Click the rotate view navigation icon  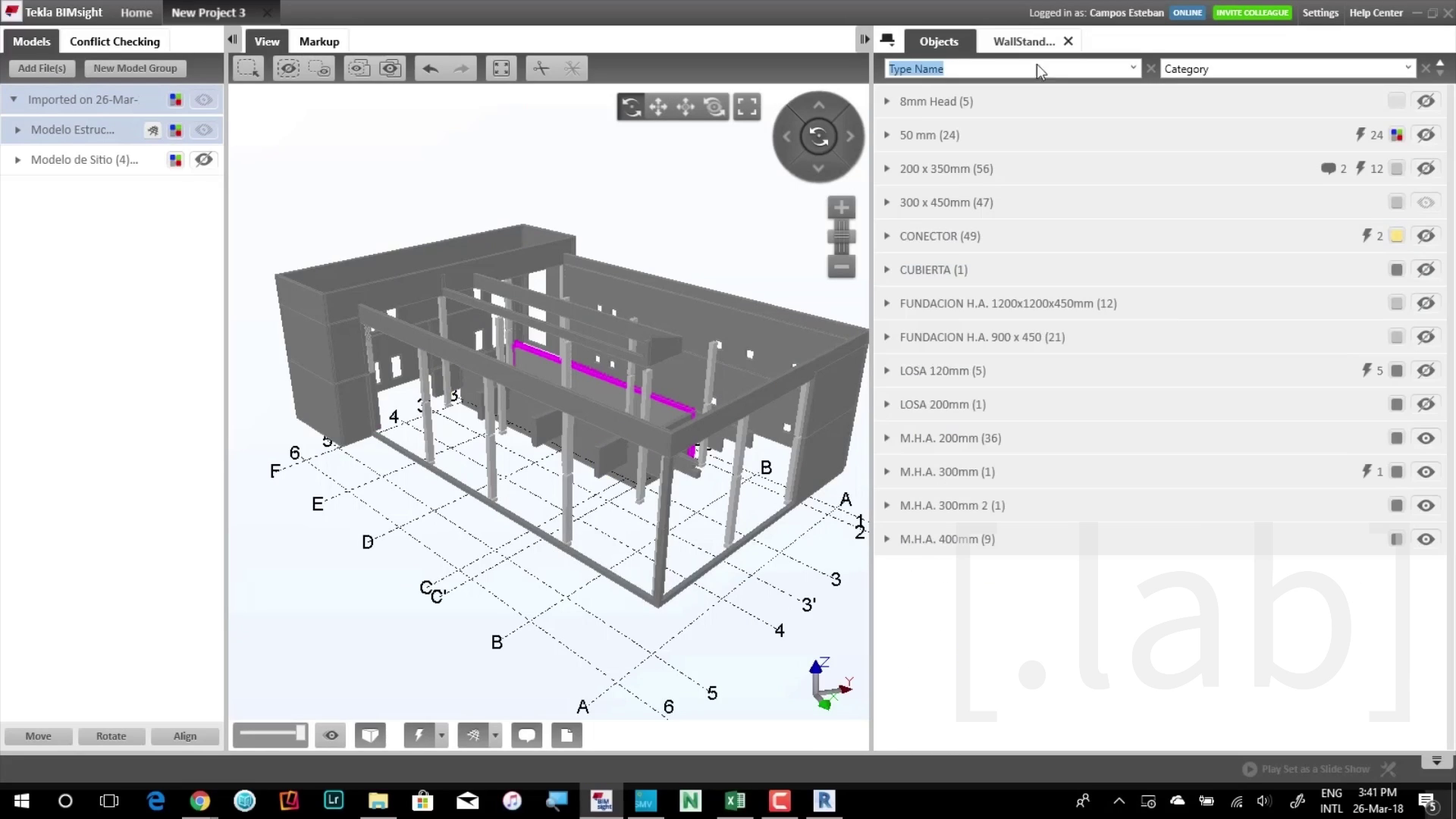[x=631, y=107]
